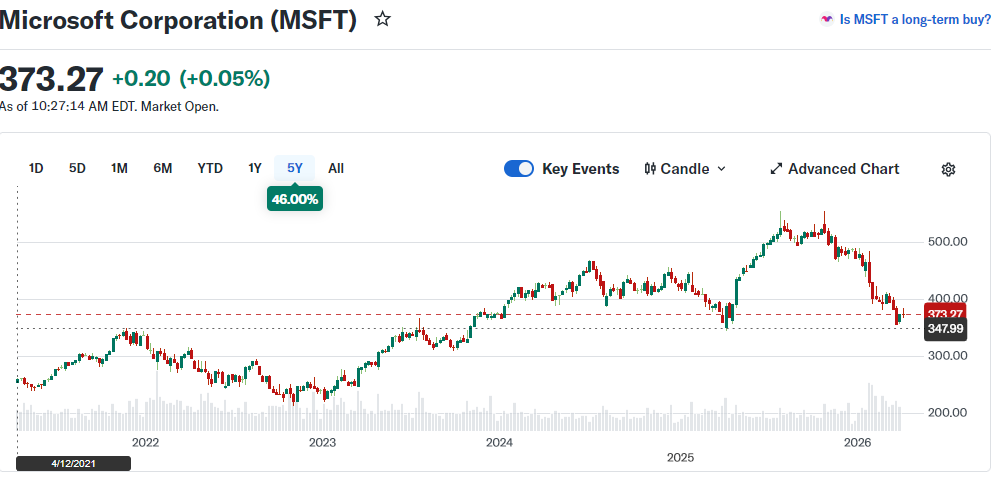1005x477 pixels.
Task: Show the All time range
Action: tap(336, 168)
